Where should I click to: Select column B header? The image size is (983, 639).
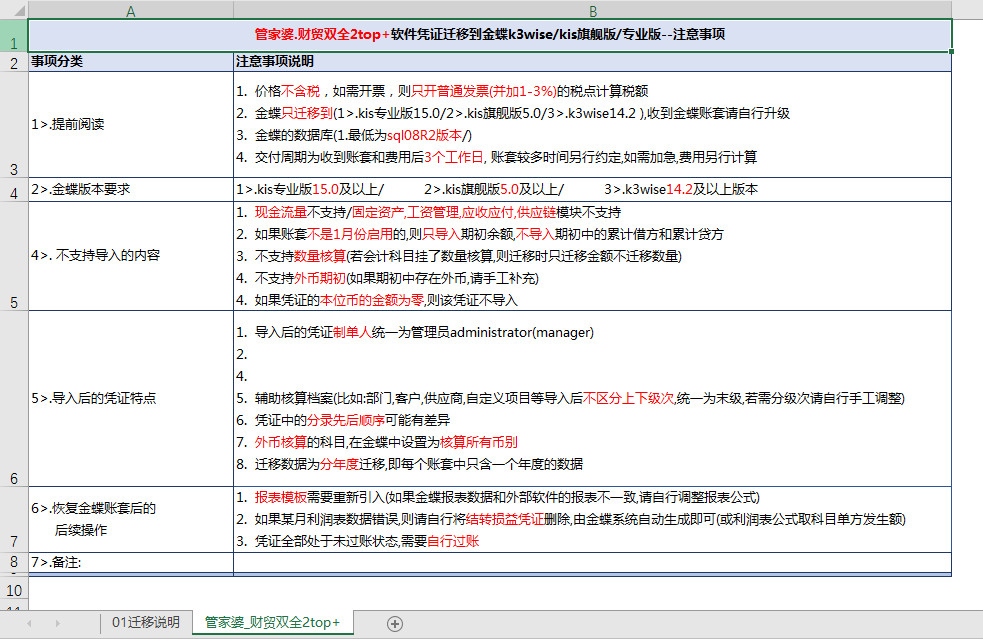[592, 10]
